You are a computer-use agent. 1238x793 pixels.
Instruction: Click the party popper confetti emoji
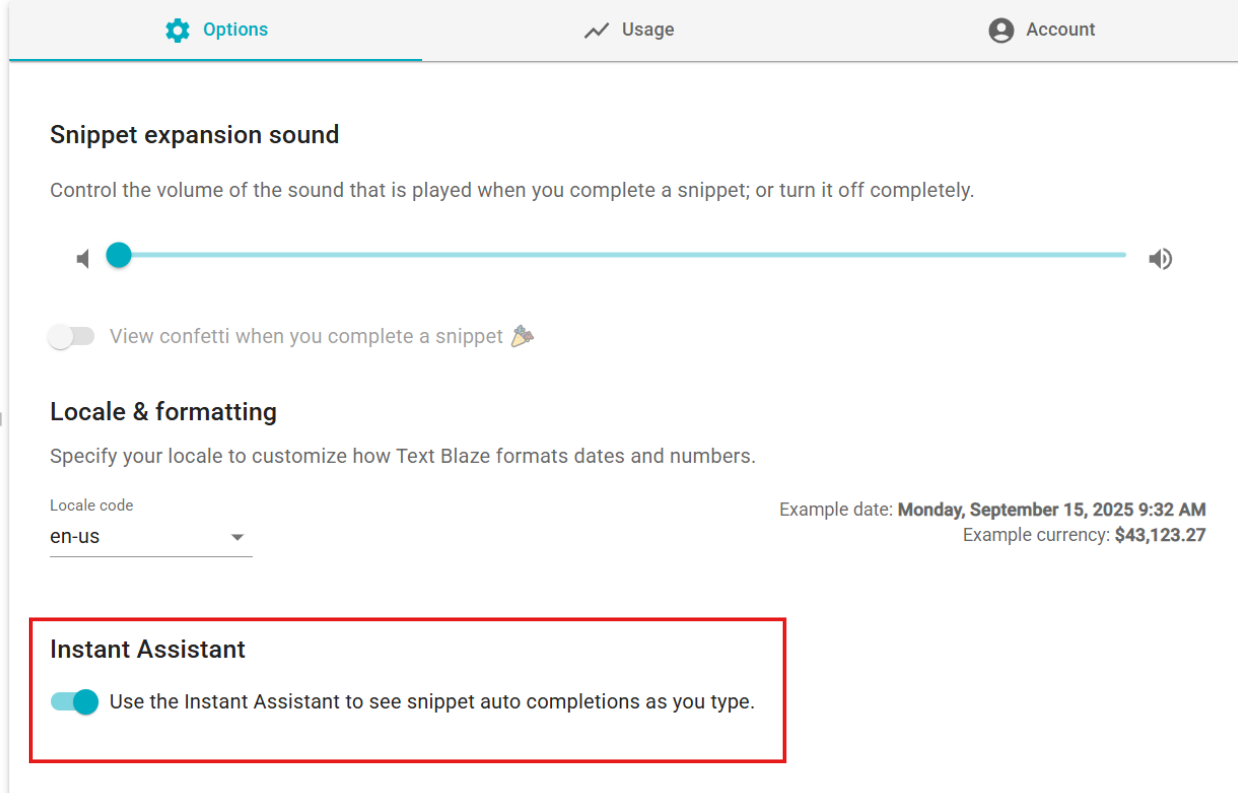click(x=522, y=336)
